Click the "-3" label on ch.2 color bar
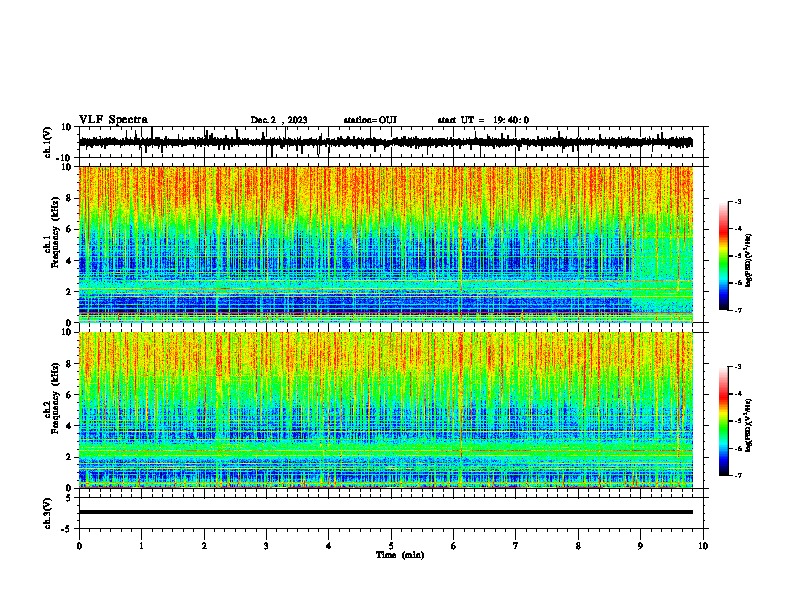792x612 pixels. point(738,367)
